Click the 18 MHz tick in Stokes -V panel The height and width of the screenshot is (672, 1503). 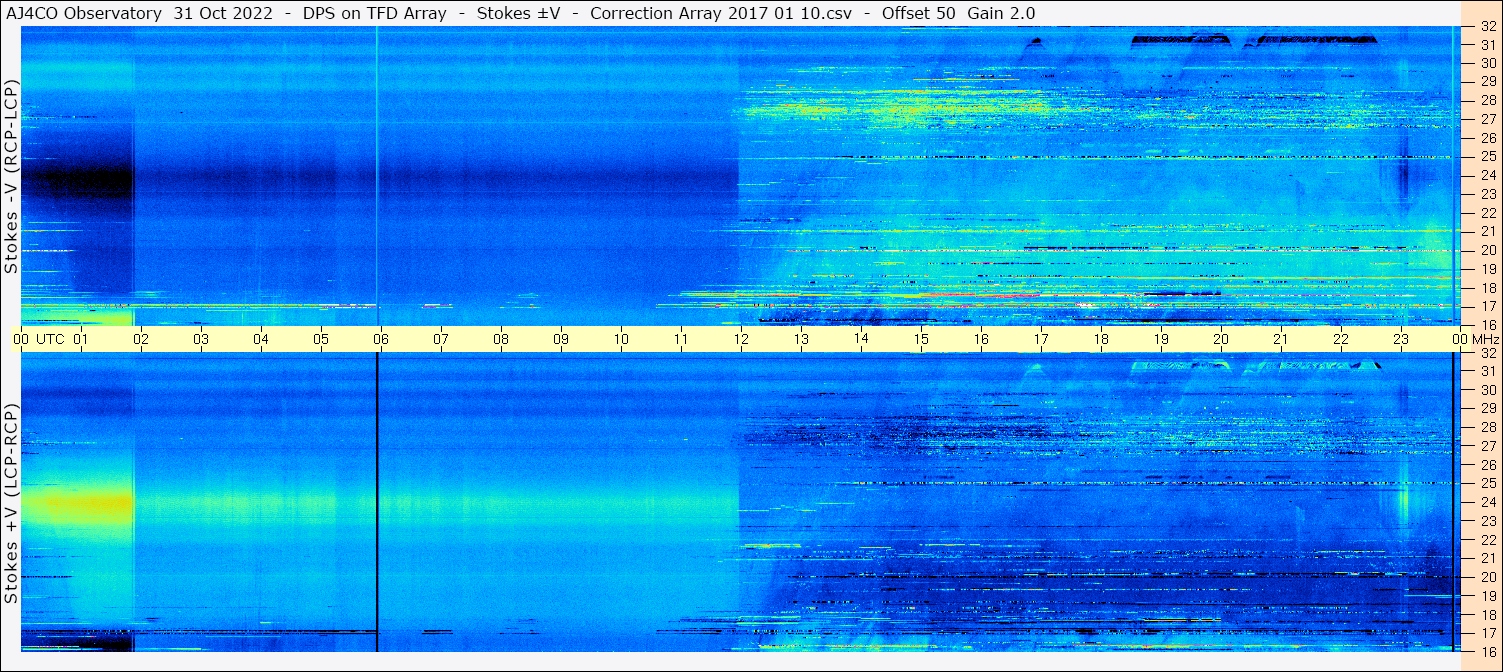[1487, 288]
